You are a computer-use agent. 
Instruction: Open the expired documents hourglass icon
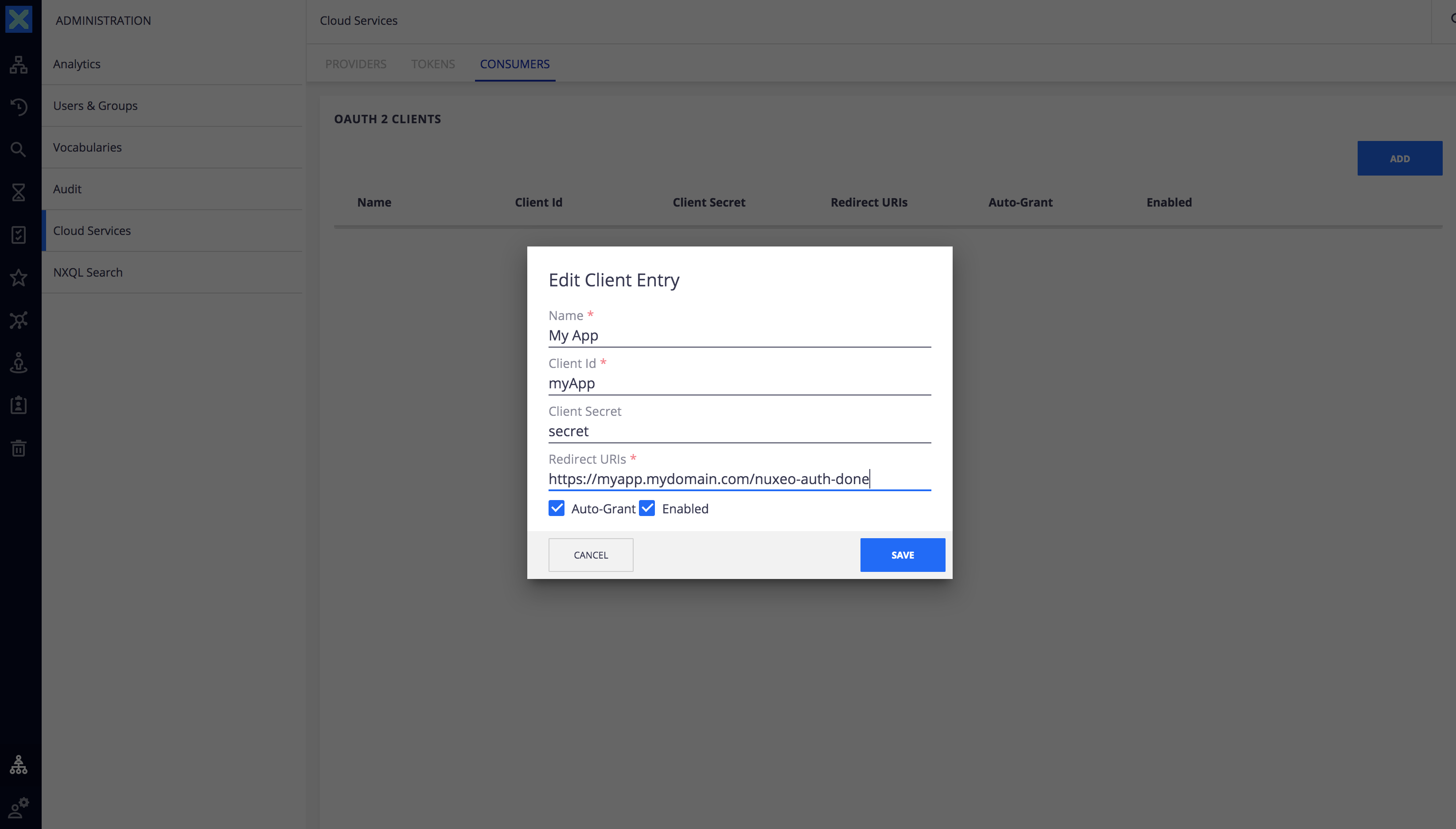[19, 192]
